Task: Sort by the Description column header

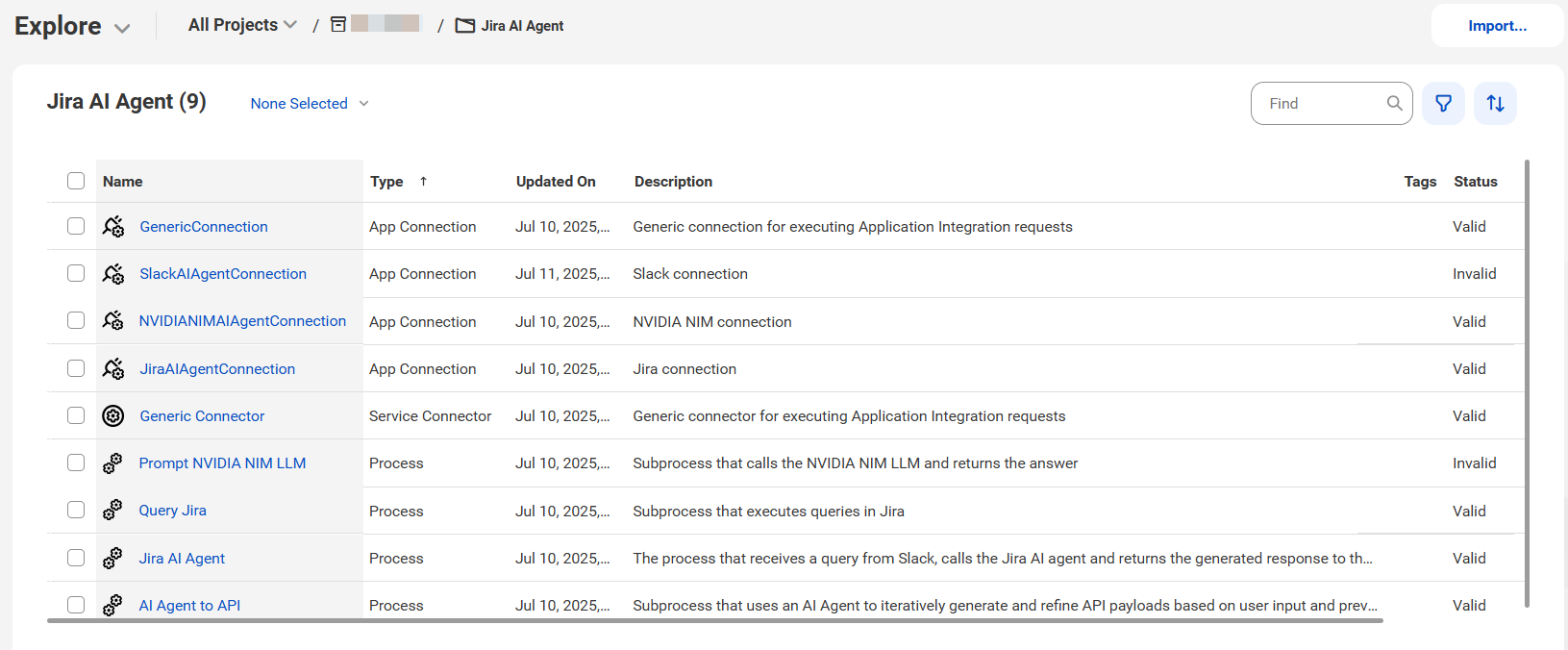Action: click(673, 181)
